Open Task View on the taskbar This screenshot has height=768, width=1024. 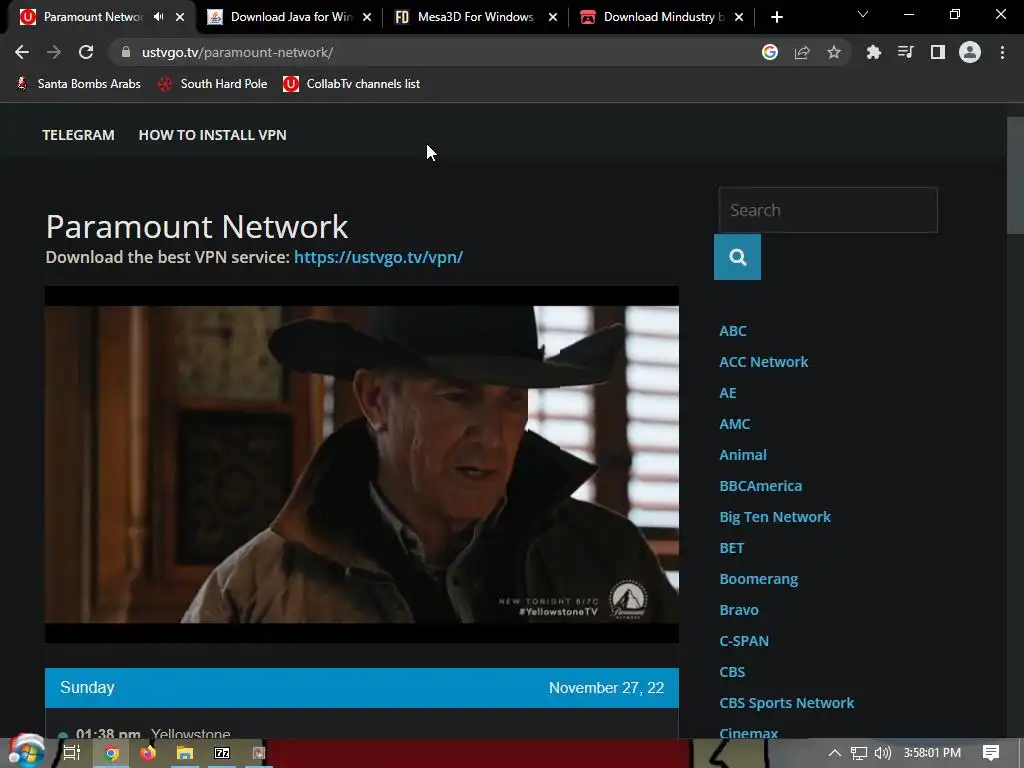(72, 753)
